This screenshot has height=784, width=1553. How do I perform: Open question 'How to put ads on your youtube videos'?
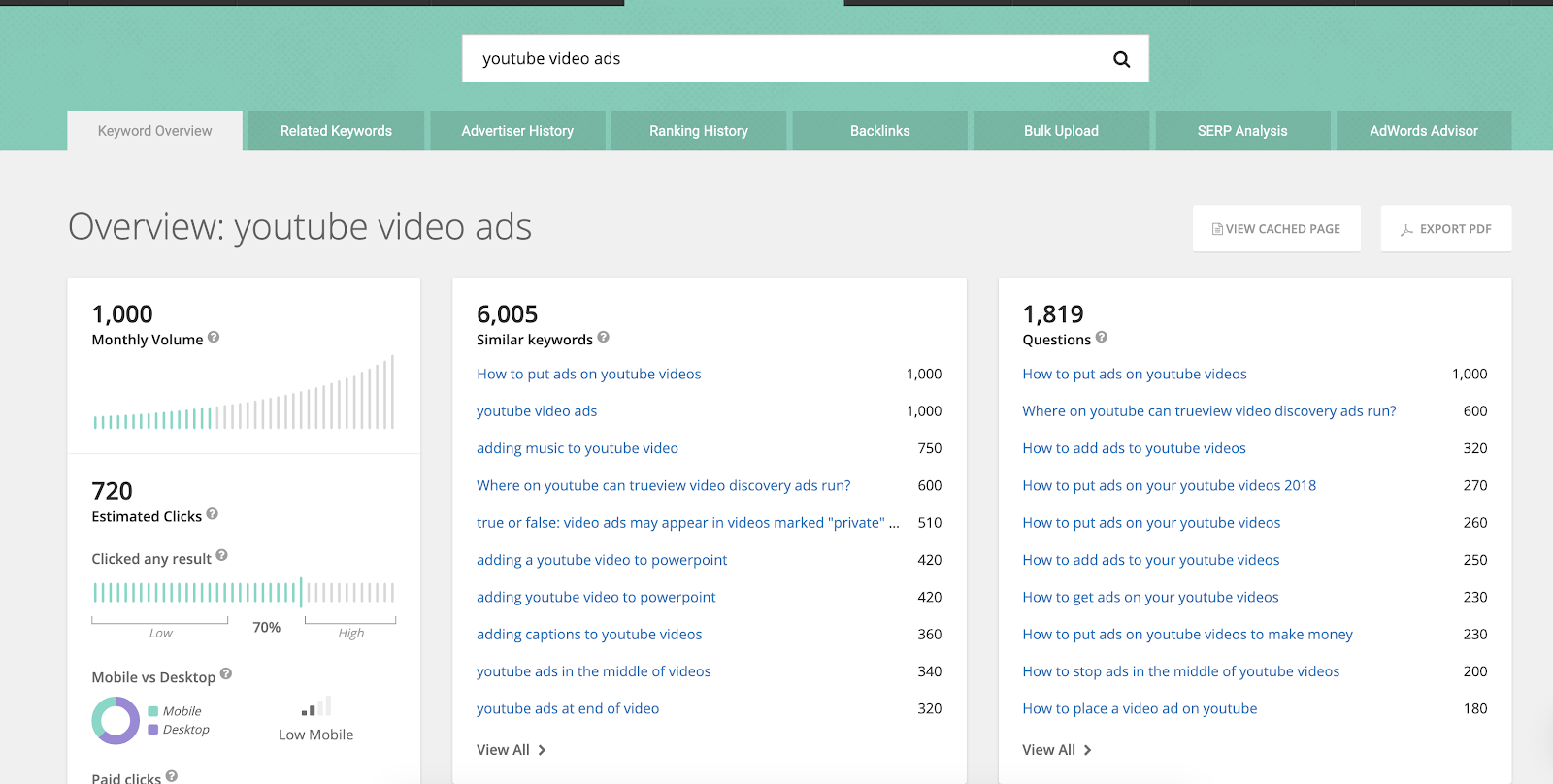(1151, 523)
